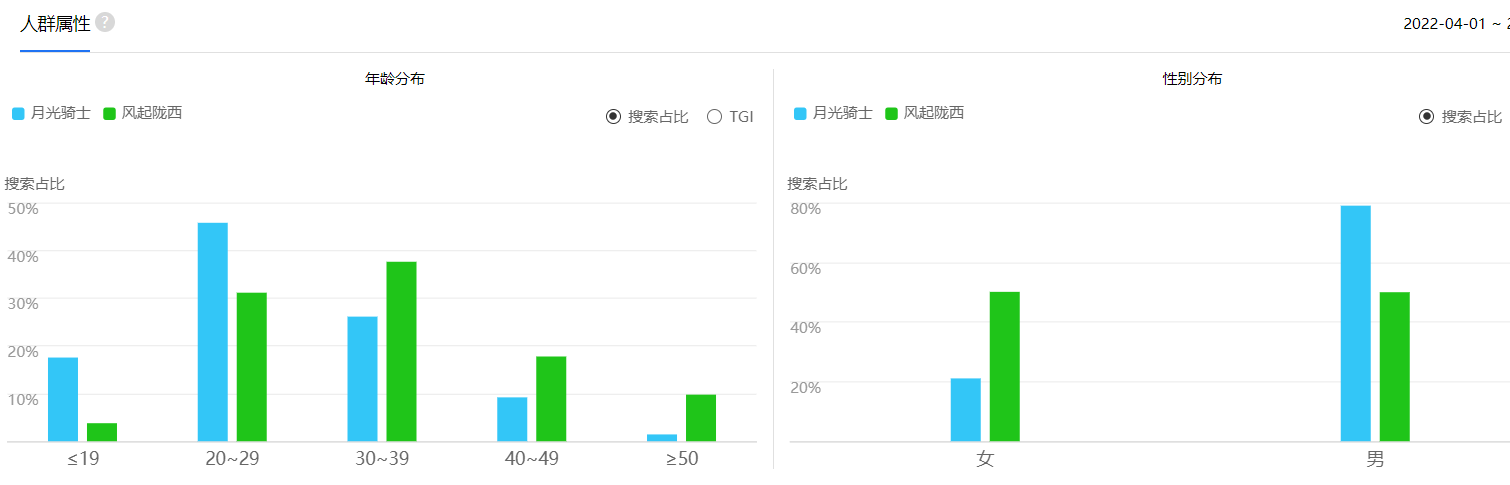Toggle 风起陇西 green legend in age chart
The width and height of the screenshot is (1510, 485).
click(x=143, y=113)
